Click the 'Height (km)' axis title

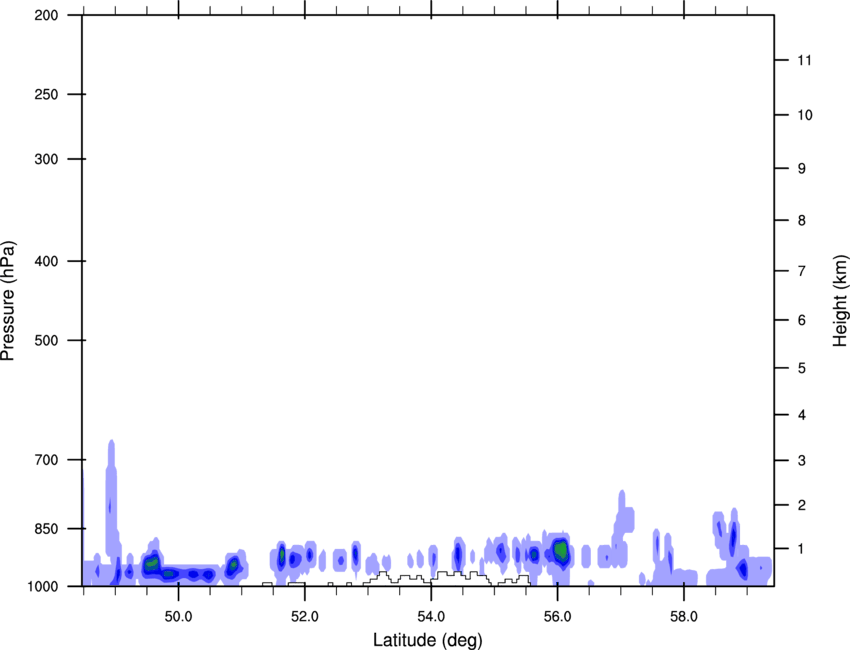pyautogui.click(x=840, y=301)
